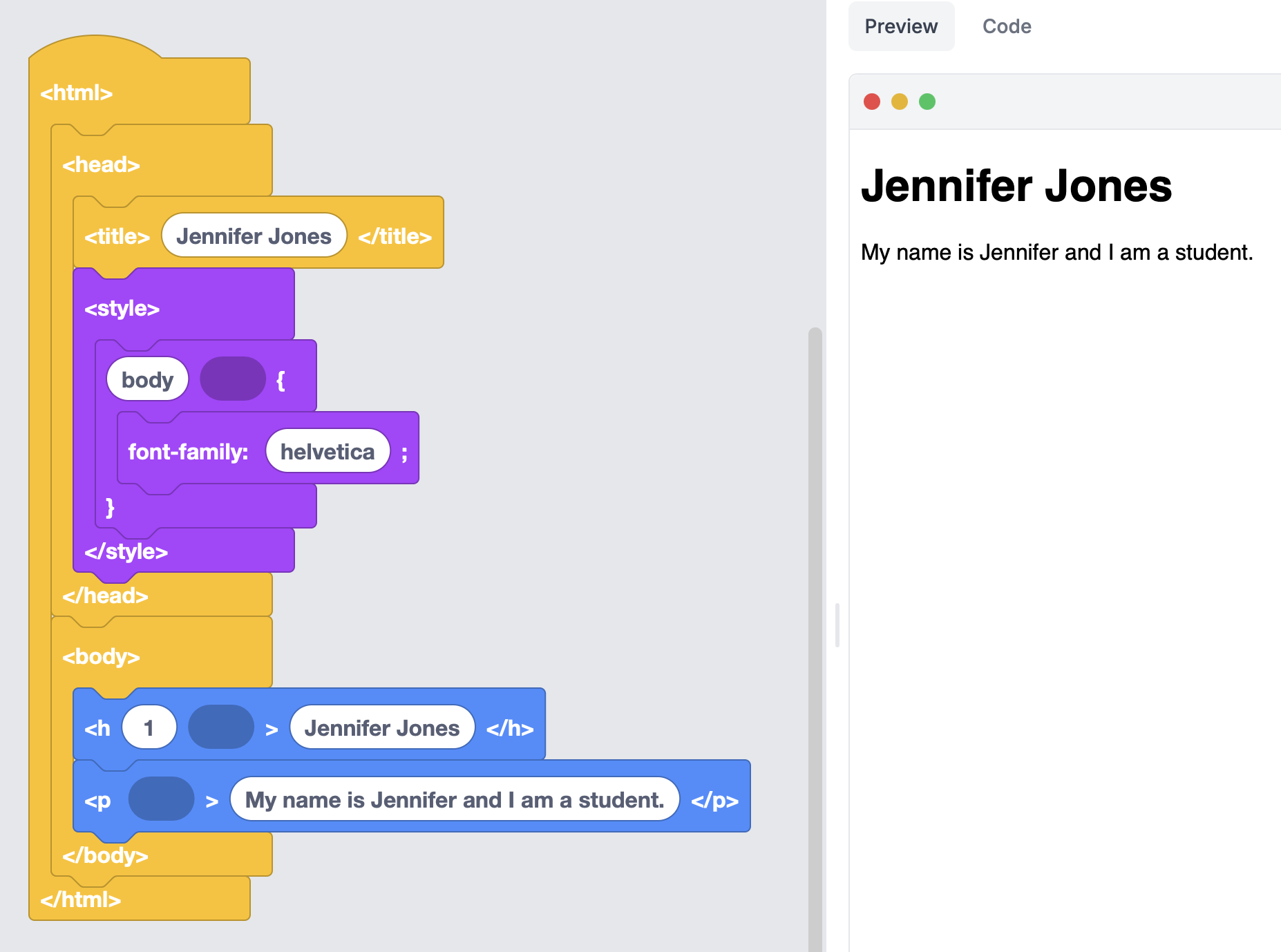Edit the title text field Jennifer Jones

tap(254, 236)
